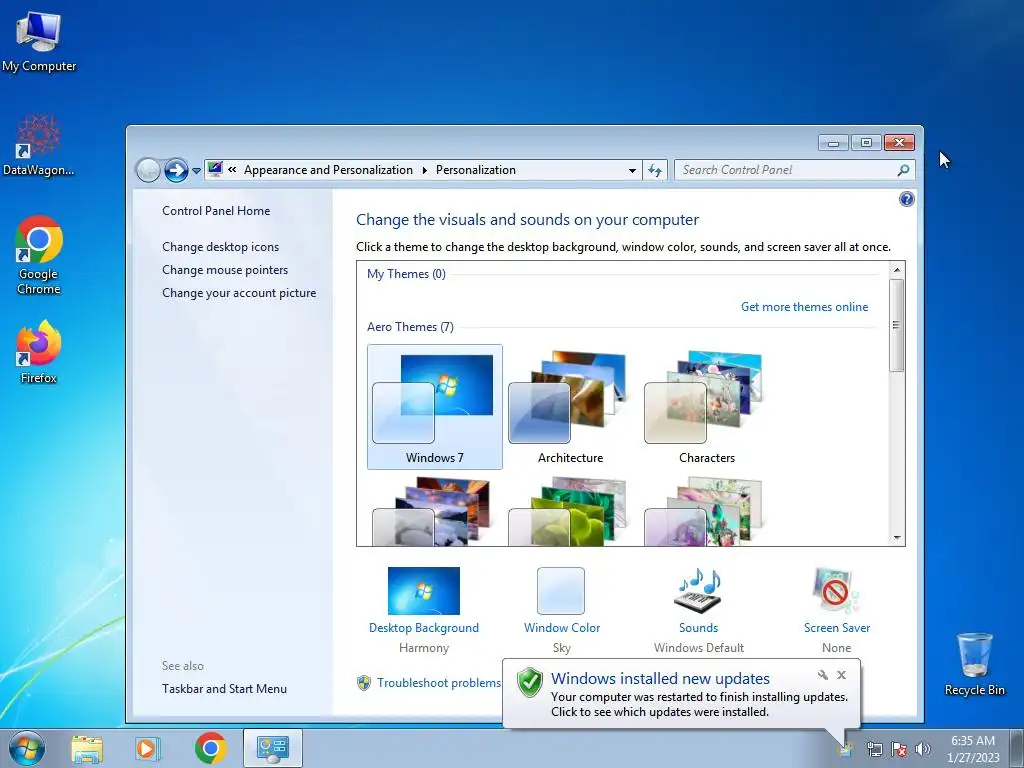Open the DataWagon desktop shortcut

point(39,145)
